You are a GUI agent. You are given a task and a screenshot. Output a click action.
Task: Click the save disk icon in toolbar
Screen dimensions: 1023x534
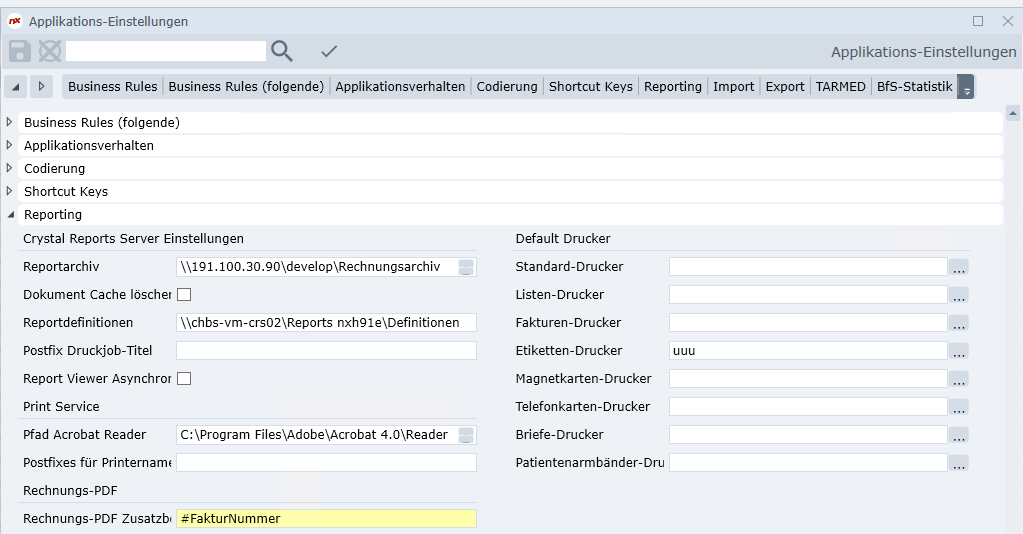click(x=19, y=51)
